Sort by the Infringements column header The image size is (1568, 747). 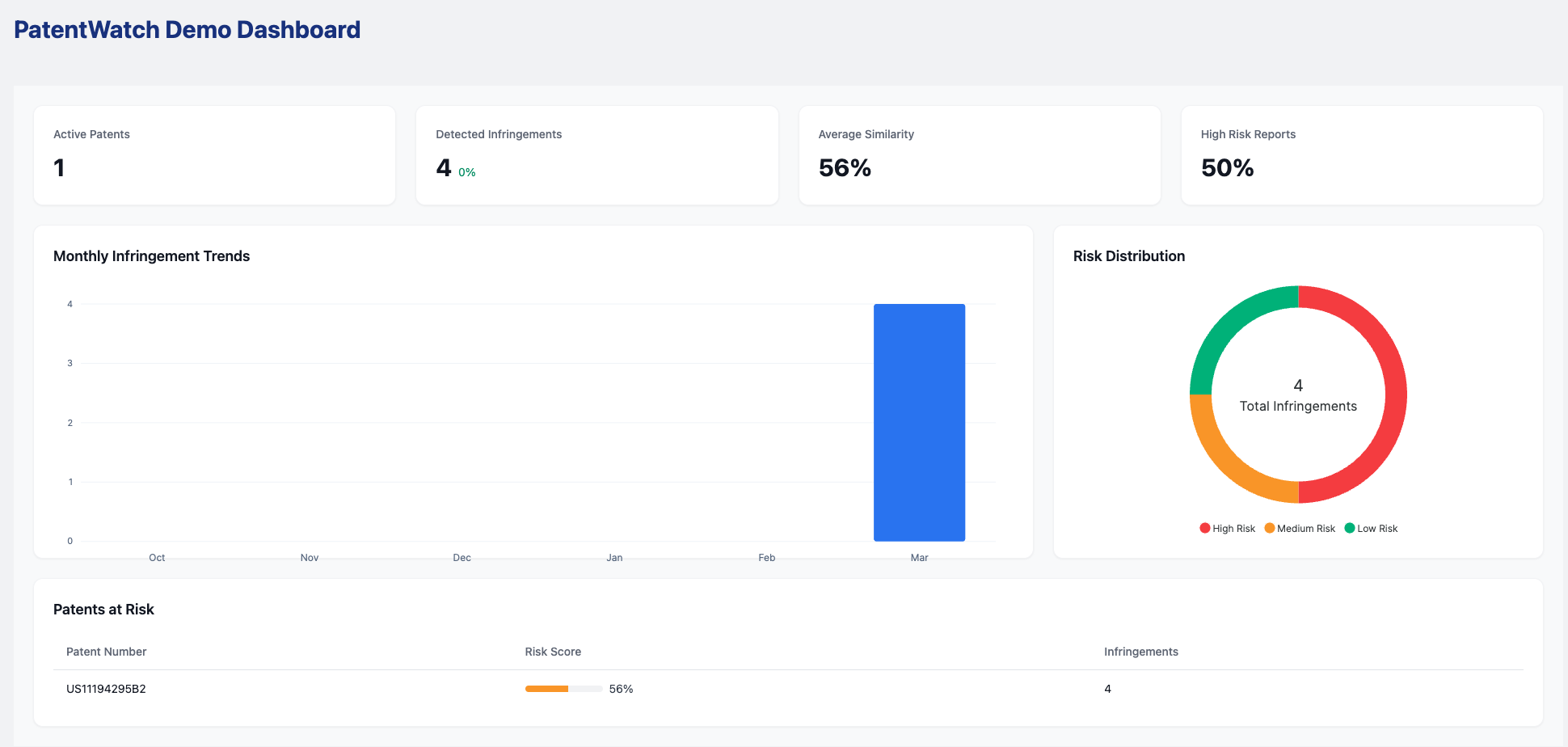click(1140, 652)
